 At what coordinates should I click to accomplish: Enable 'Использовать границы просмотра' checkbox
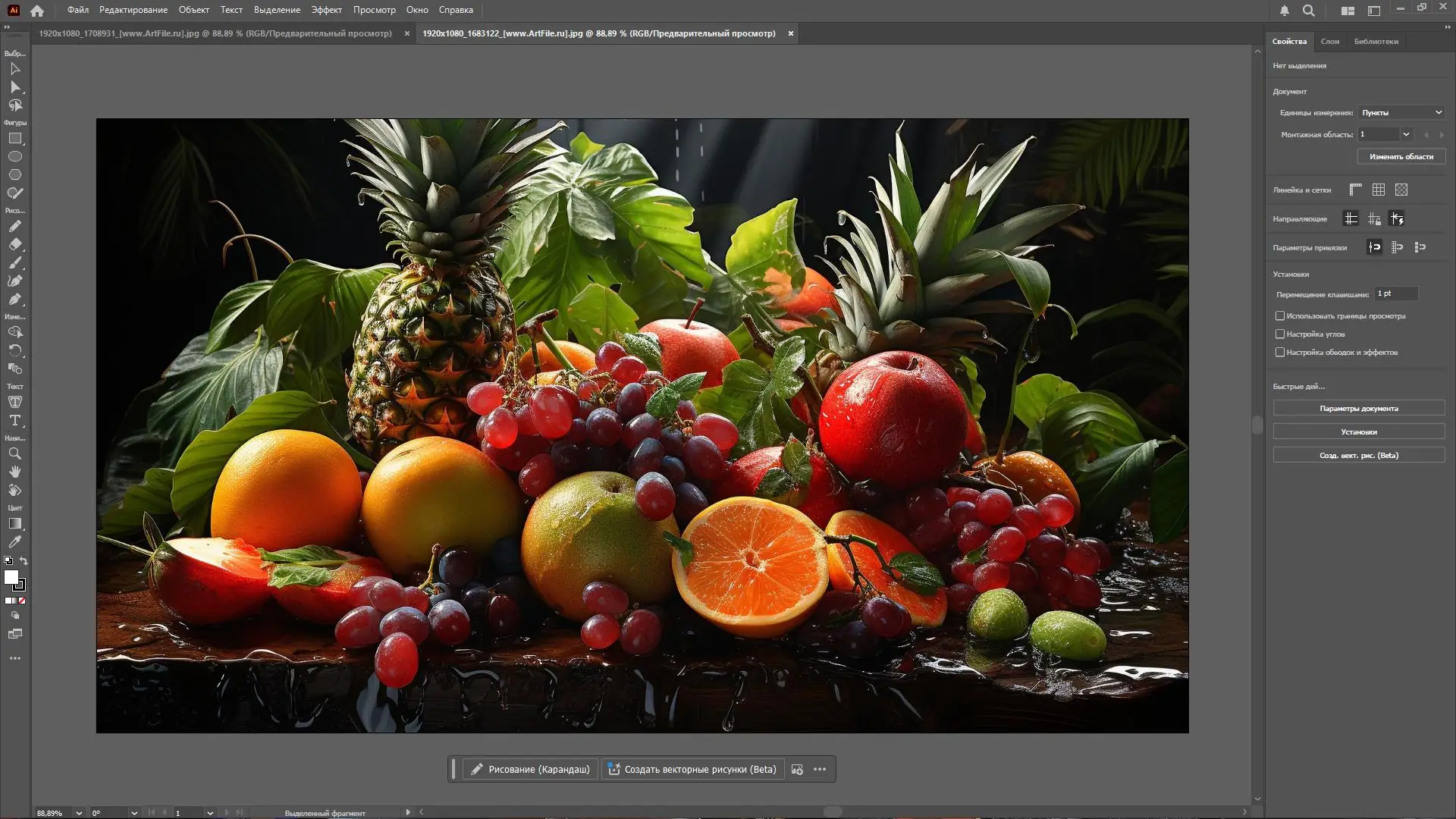1280,315
